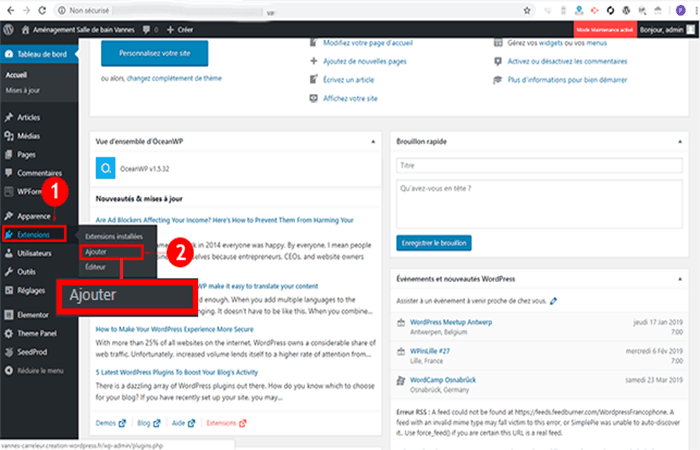Open Are Ad Blockers Affecting Your Income article
Screen dimensions: 700x450
[x=225, y=220]
